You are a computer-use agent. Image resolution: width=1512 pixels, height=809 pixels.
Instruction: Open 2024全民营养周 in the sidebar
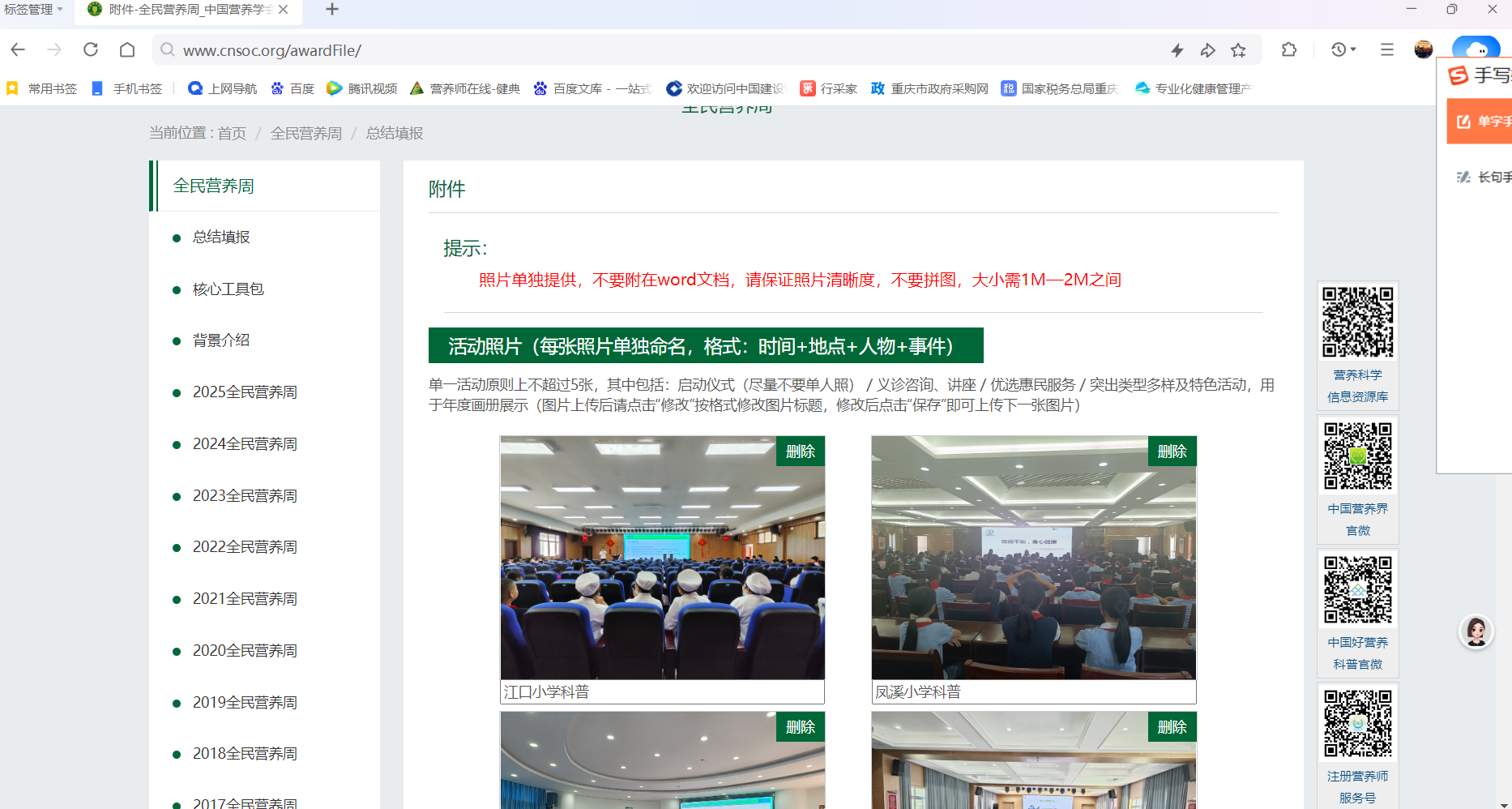(x=245, y=444)
